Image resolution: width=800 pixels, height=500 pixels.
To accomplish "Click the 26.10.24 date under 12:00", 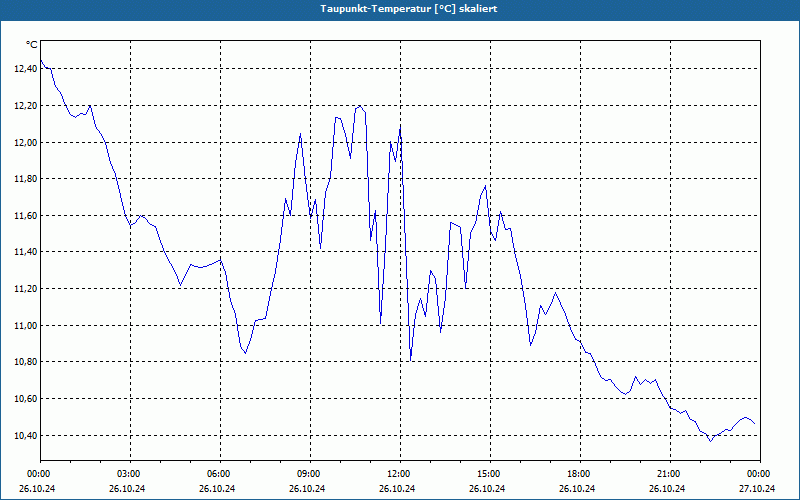I will pyautogui.click(x=397, y=488).
